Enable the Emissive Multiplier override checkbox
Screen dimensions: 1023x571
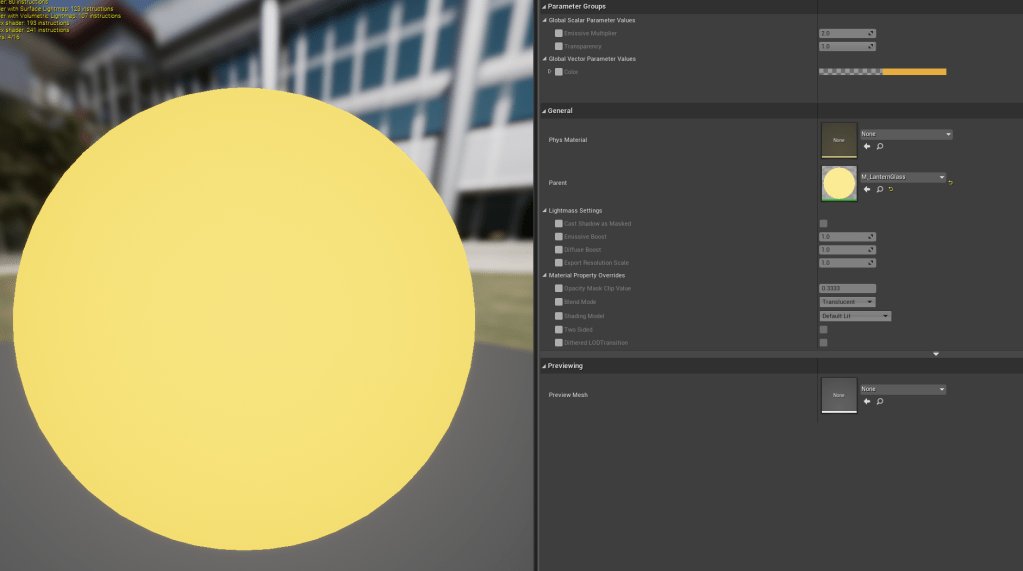tap(559, 33)
